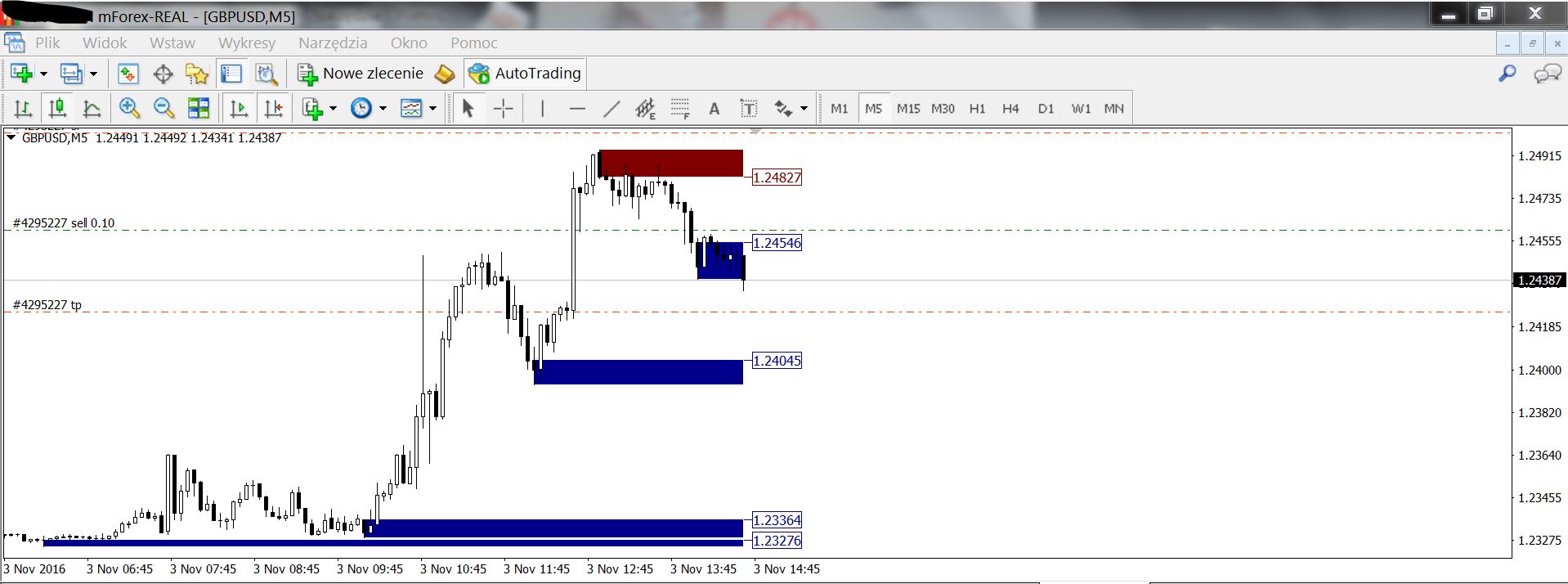Toggle chart shift from right edge

click(x=273, y=108)
